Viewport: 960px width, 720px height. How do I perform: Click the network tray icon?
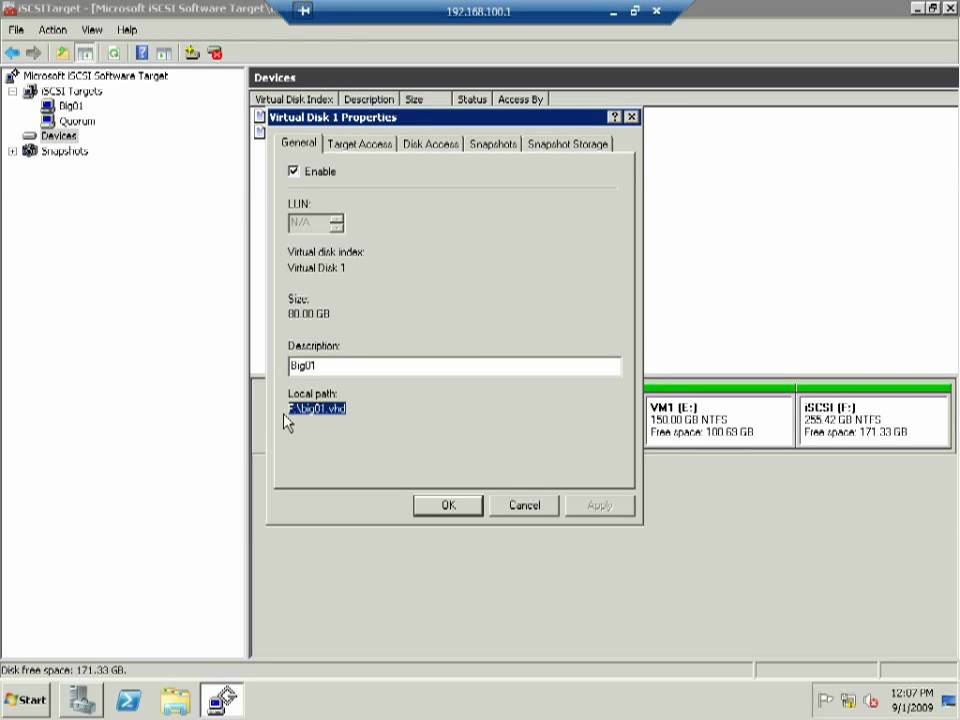tap(848, 700)
